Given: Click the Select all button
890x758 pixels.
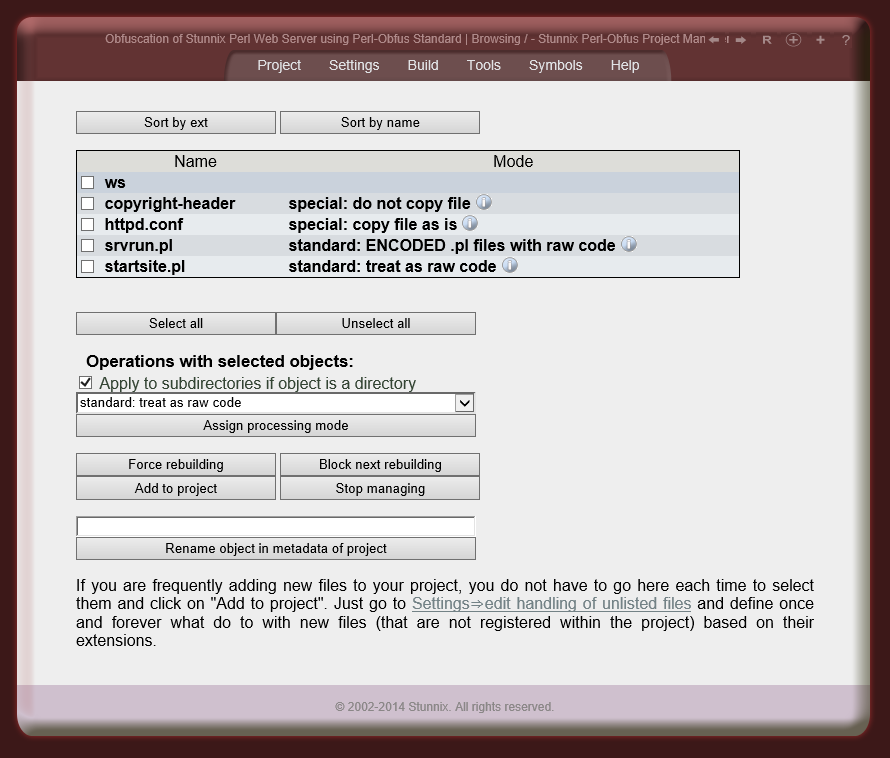Looking at the screenshot, I should tap(175, 323).
